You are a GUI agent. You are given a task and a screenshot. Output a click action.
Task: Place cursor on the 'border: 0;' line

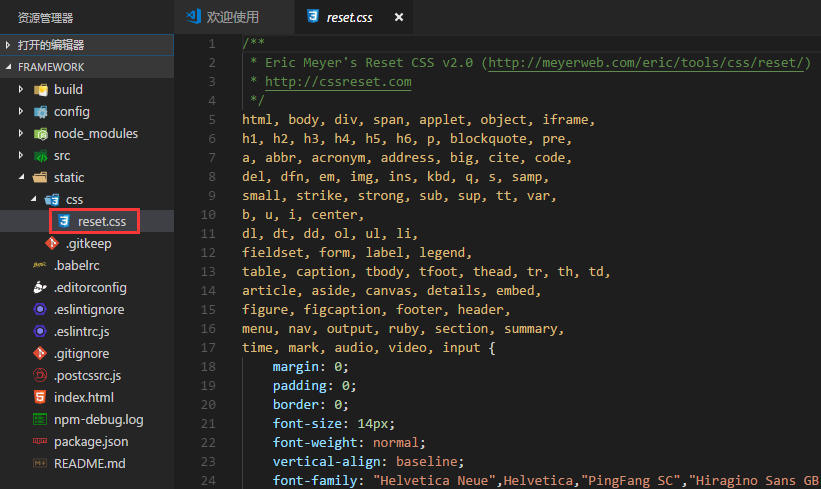310,405
